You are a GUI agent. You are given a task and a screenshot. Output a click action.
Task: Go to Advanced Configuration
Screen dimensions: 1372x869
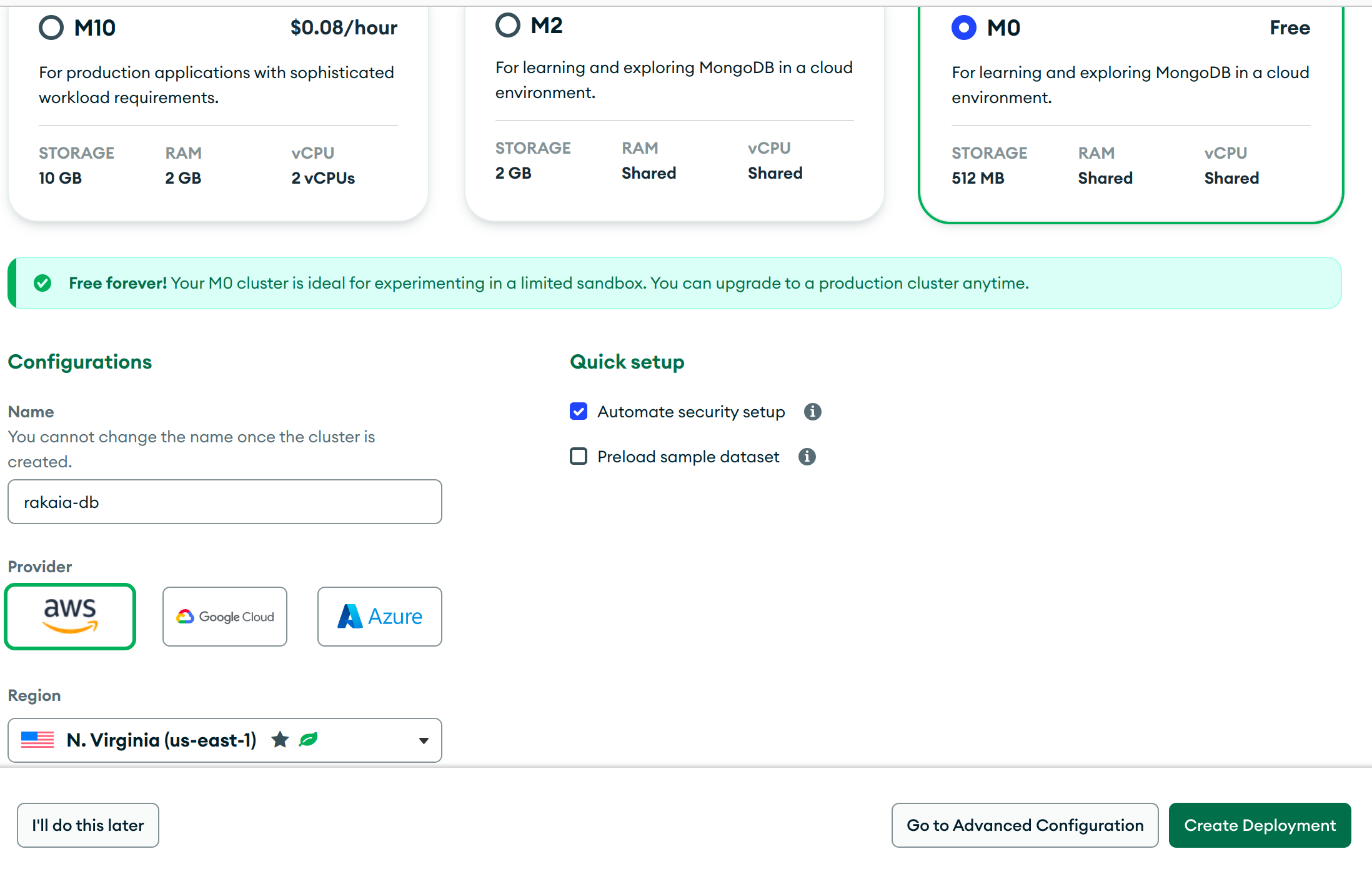tap(1025, 825)
